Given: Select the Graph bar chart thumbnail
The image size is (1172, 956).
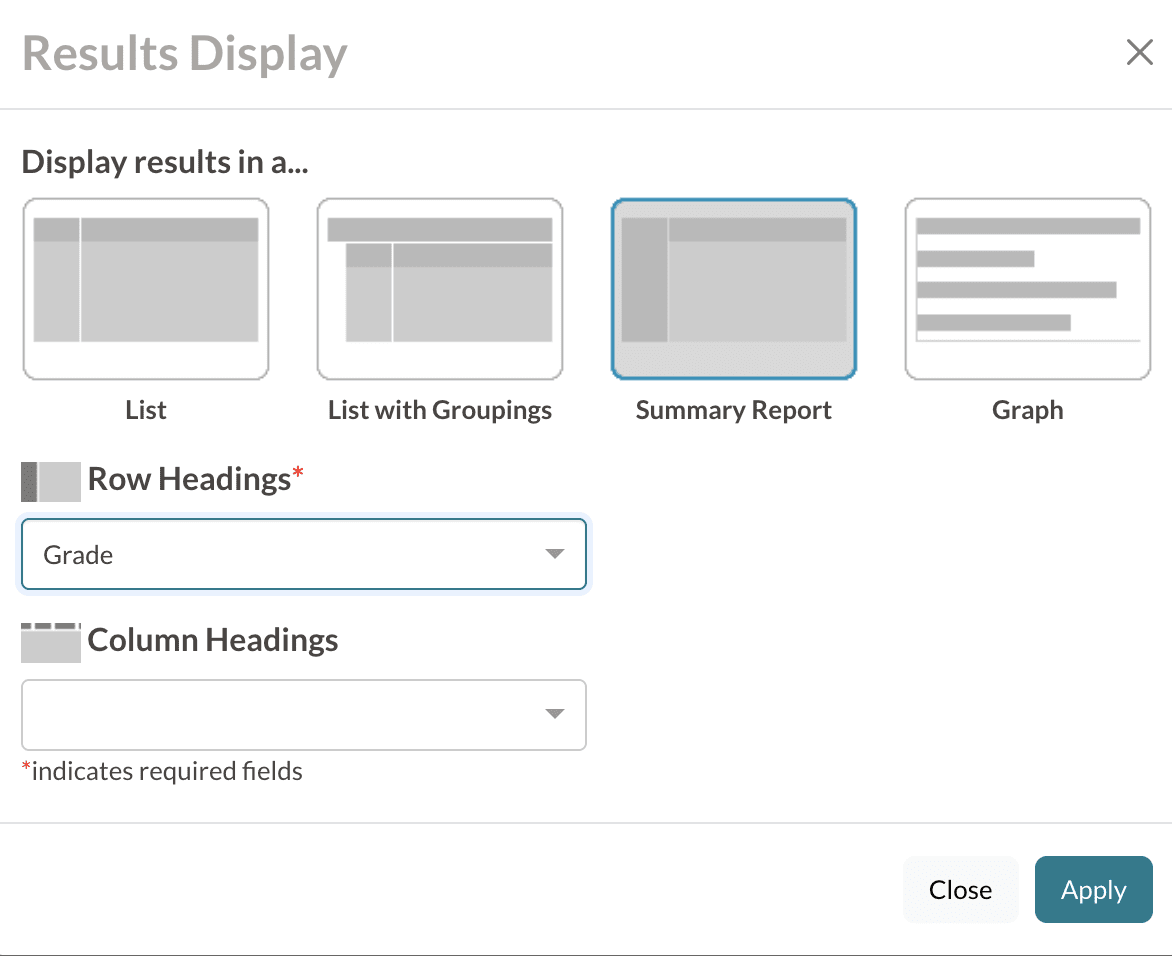Looking at the screenshot, I should pos(1028,289).
